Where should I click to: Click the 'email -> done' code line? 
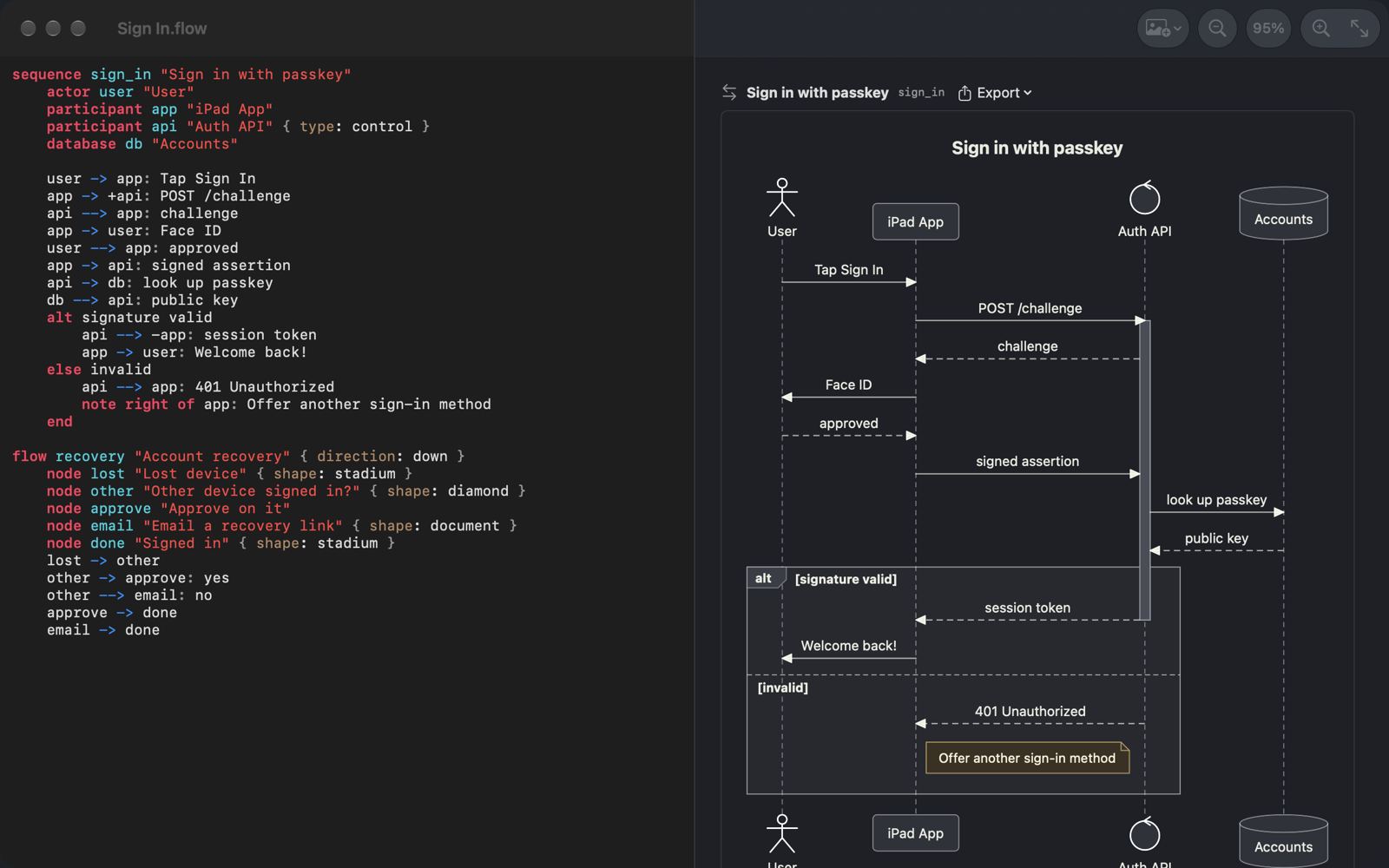[103, 630]
